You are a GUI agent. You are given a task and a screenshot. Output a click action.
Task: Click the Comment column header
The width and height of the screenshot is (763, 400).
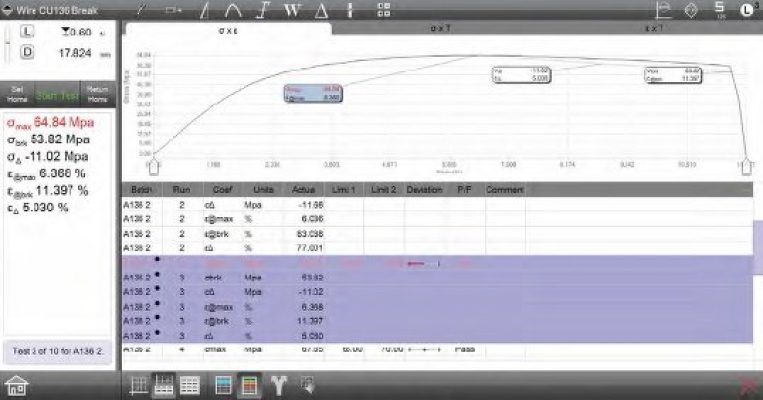[505, 190]
